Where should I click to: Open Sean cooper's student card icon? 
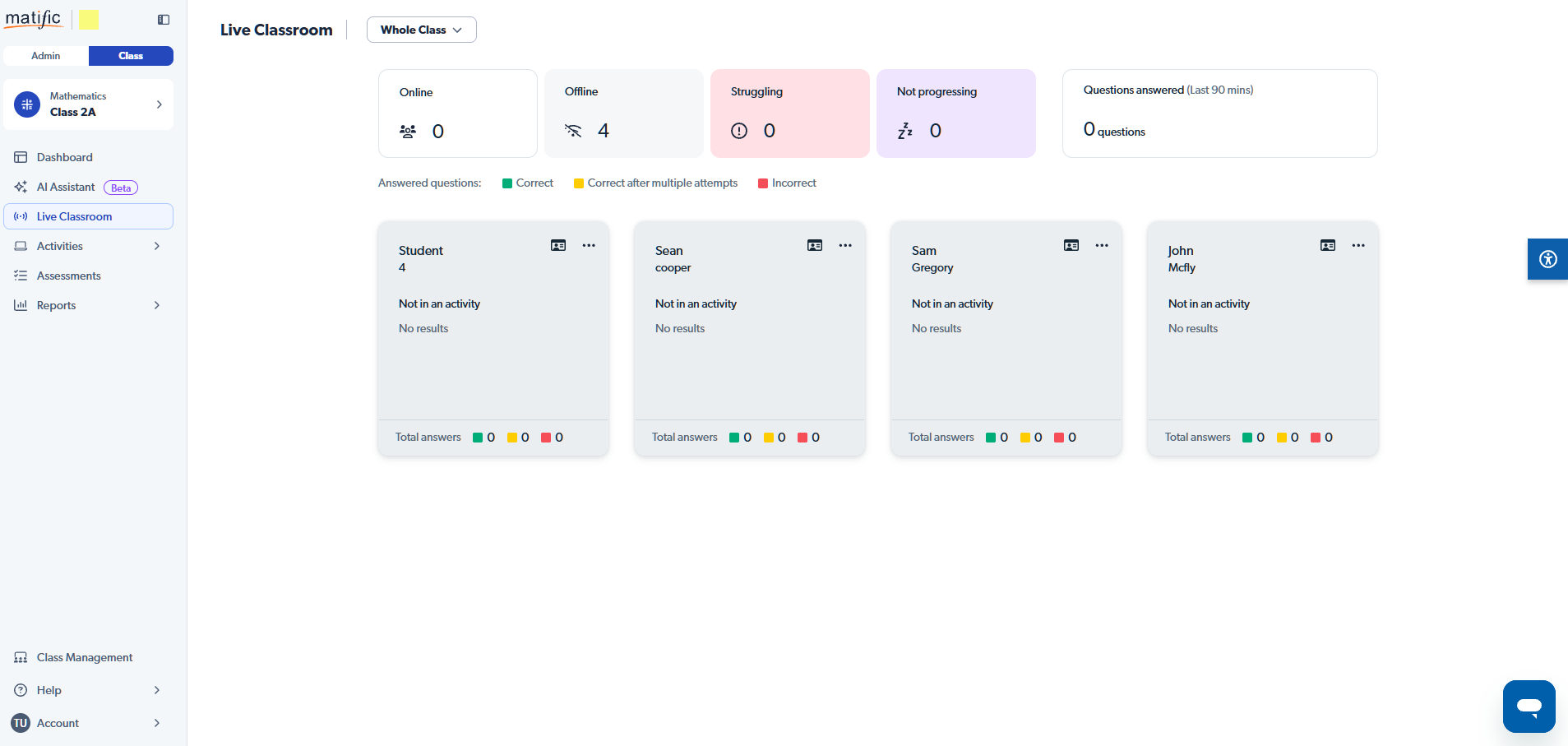tap(815, 245)
